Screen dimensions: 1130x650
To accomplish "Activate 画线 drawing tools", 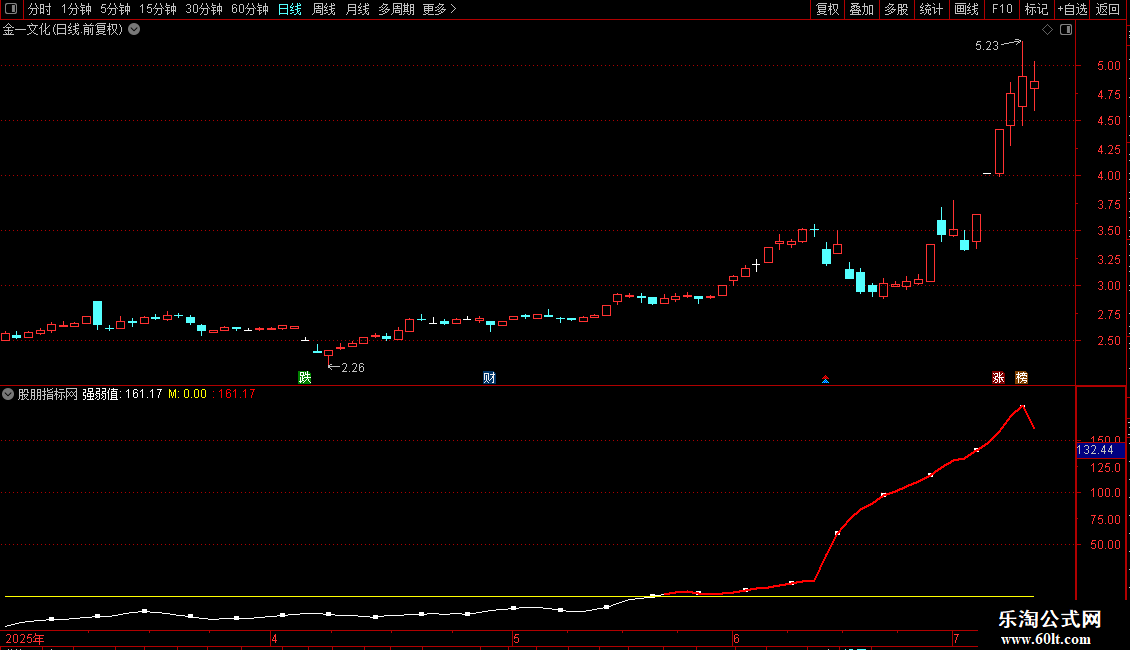I will pos(966,9).
